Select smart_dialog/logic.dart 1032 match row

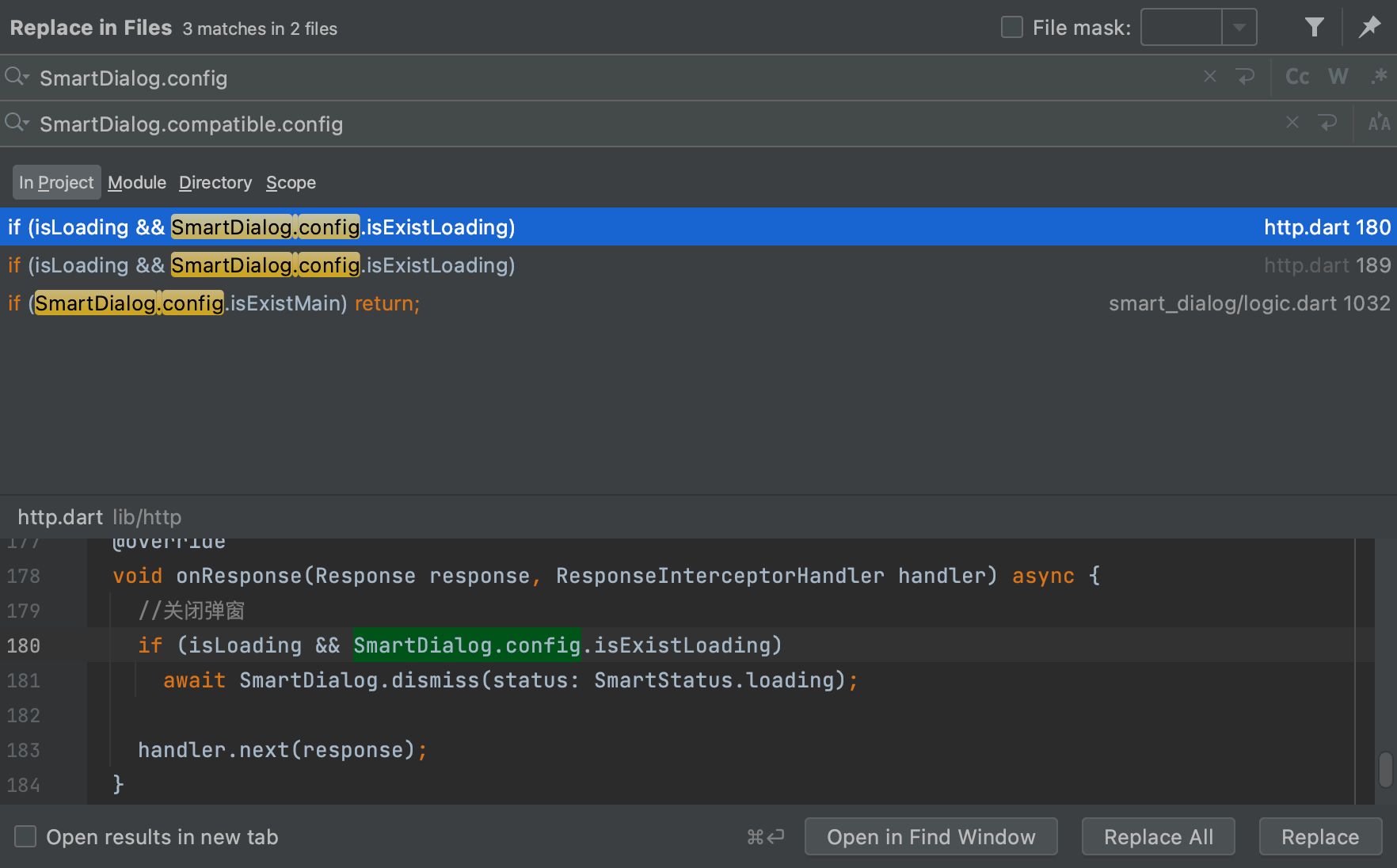[698, 303]
